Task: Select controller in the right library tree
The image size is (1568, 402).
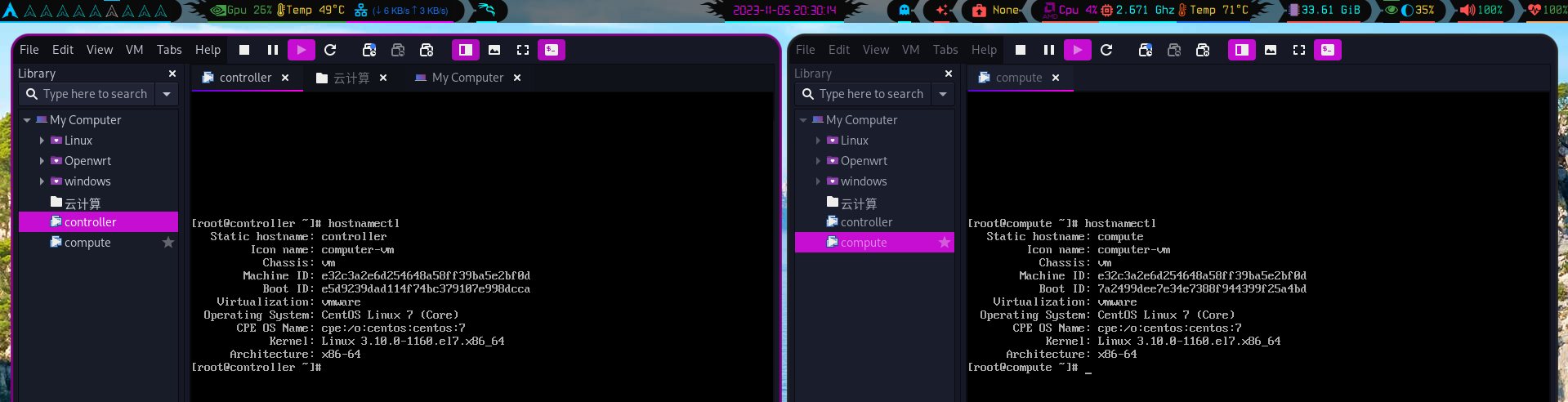Action: [x=866, y=222]
